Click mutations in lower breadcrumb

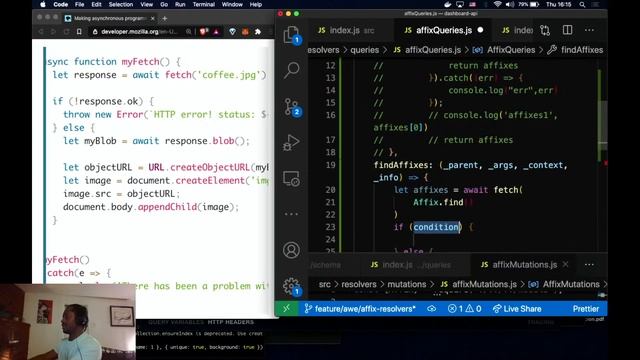[407, 284]
